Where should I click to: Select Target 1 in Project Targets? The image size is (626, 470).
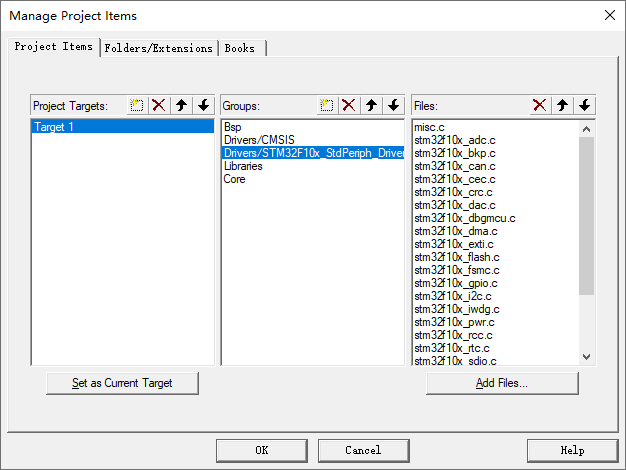(123, 127)
